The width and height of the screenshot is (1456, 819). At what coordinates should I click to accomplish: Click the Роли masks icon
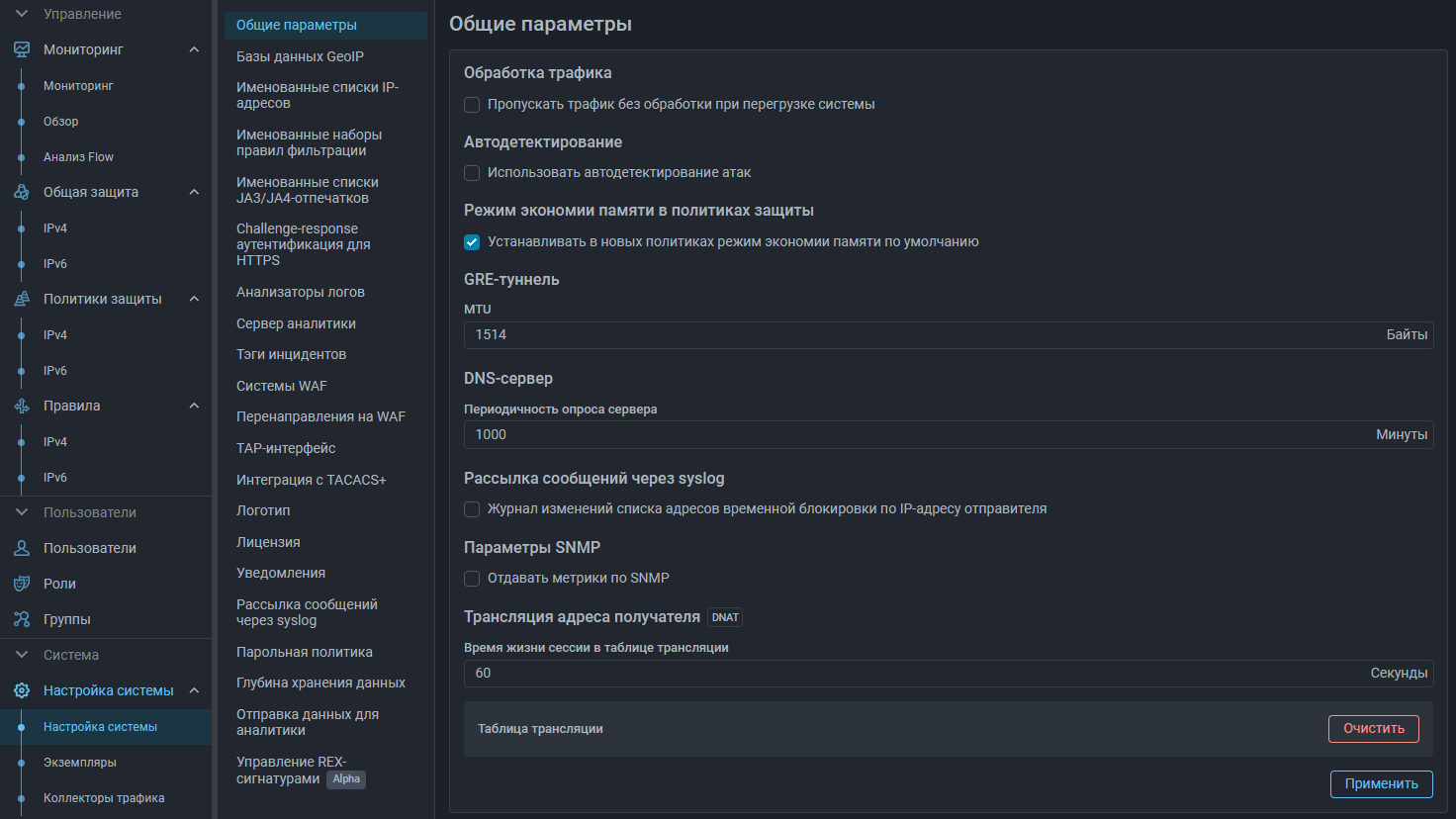22,584
